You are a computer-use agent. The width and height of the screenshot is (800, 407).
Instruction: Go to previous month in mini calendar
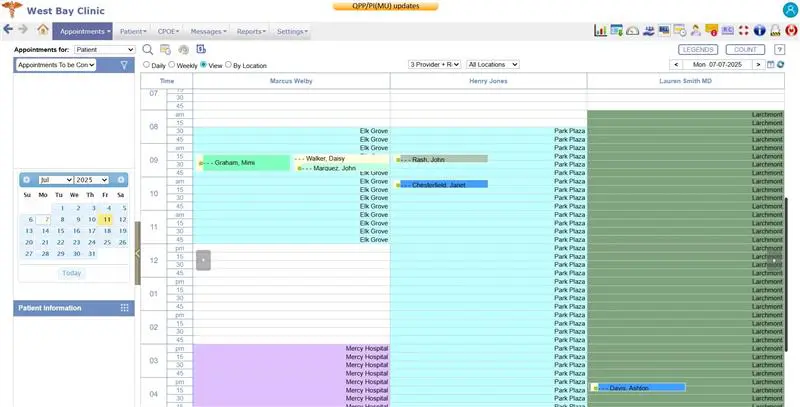point(27,180)
